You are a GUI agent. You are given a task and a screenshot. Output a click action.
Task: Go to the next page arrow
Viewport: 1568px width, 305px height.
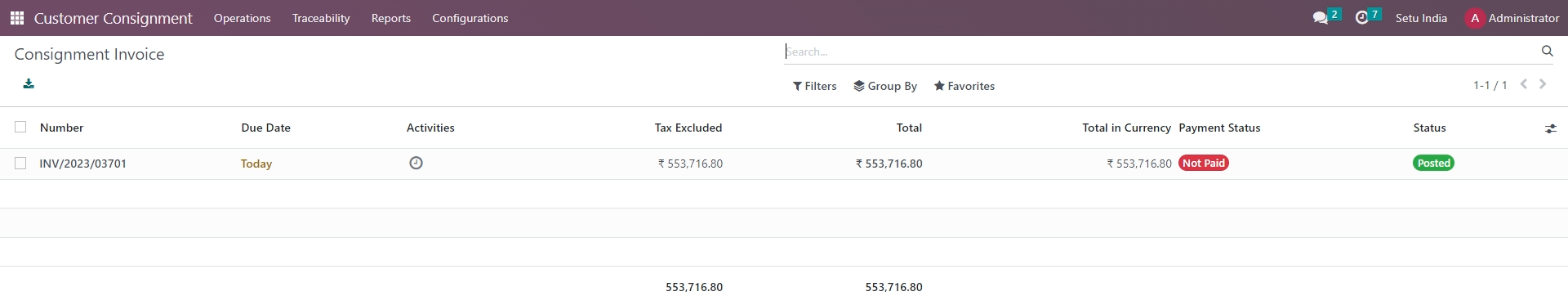(x=1543, y=84)
